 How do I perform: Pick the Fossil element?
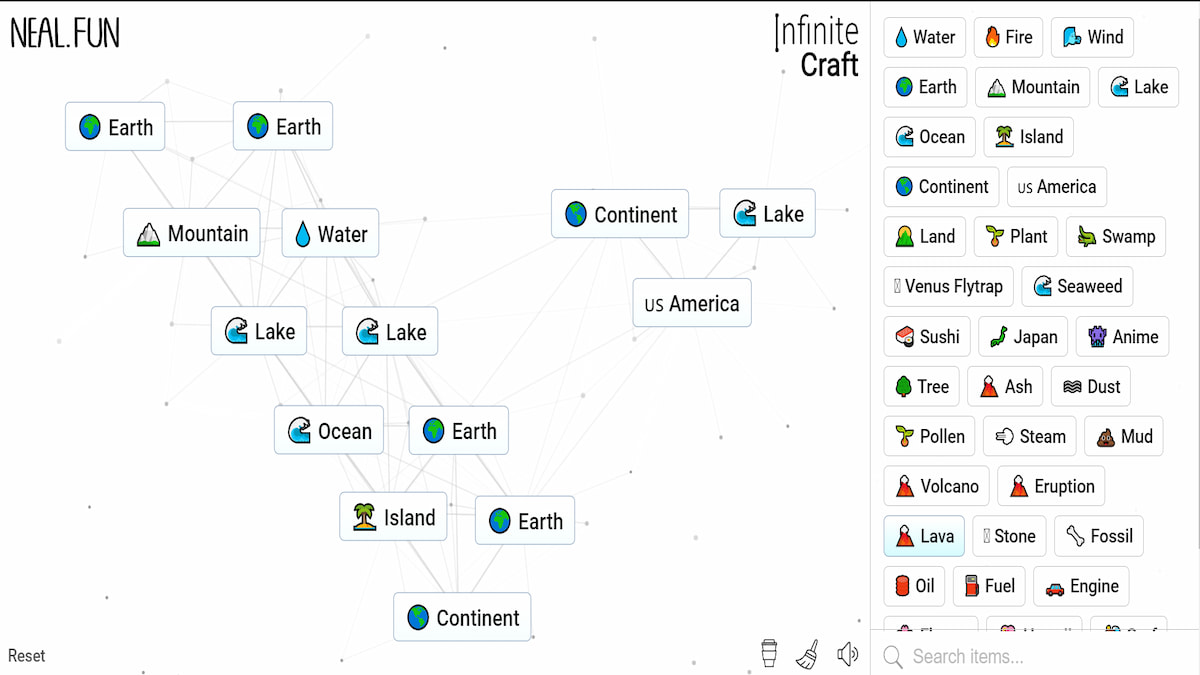[x=1098, y=536]
